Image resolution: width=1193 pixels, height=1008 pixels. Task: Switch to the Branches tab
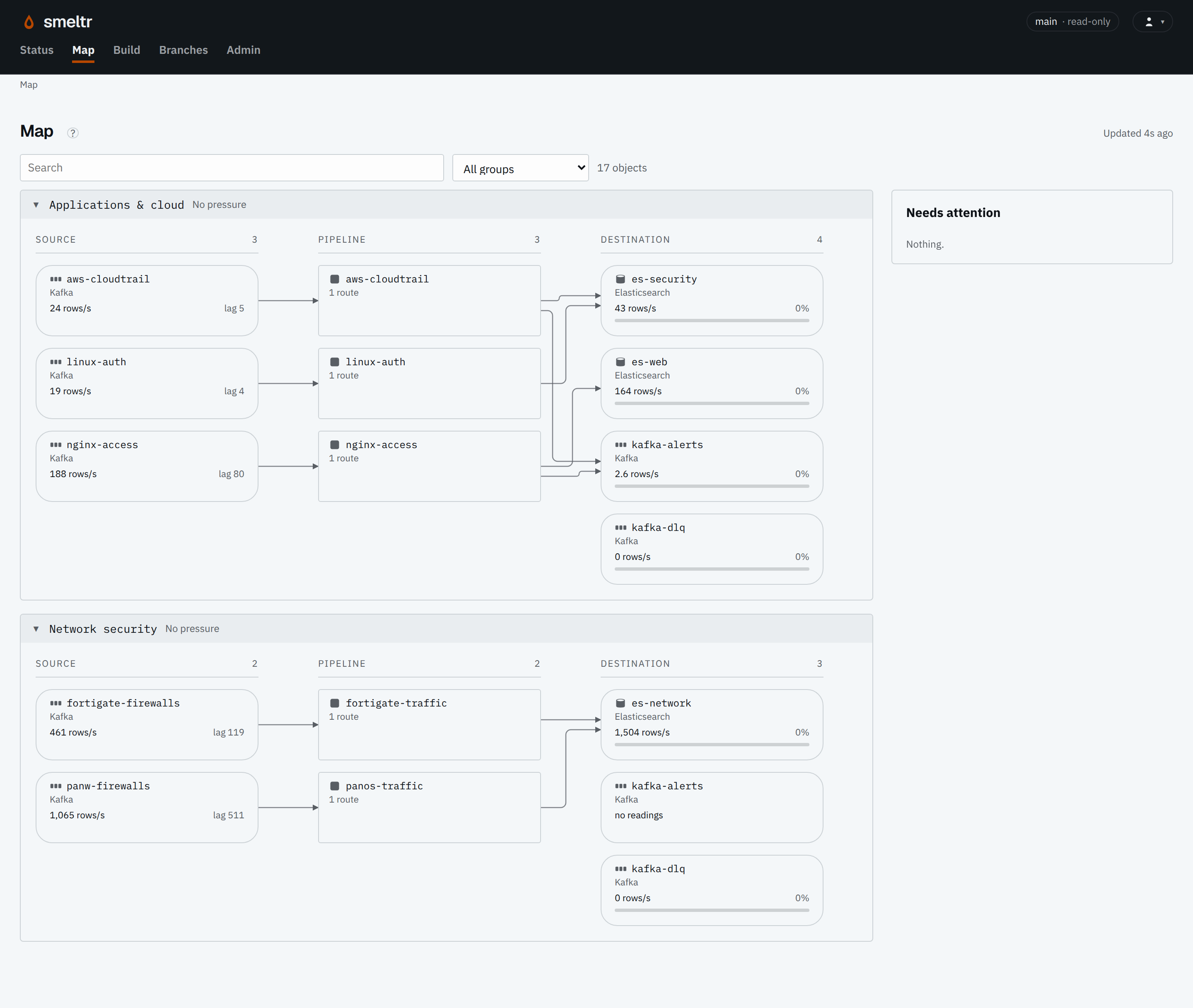[x=184, y=50]
